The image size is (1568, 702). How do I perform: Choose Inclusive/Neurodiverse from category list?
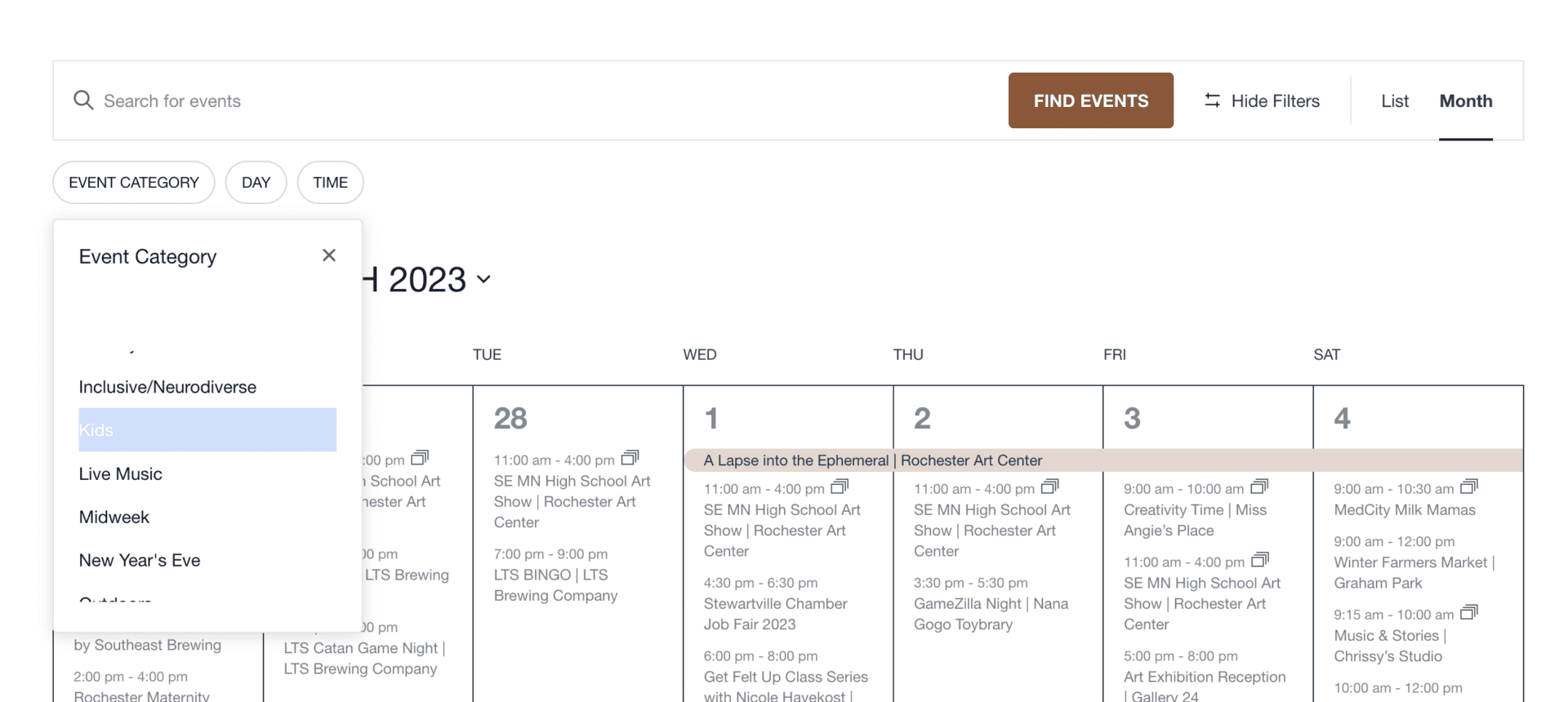click(167, 386)
